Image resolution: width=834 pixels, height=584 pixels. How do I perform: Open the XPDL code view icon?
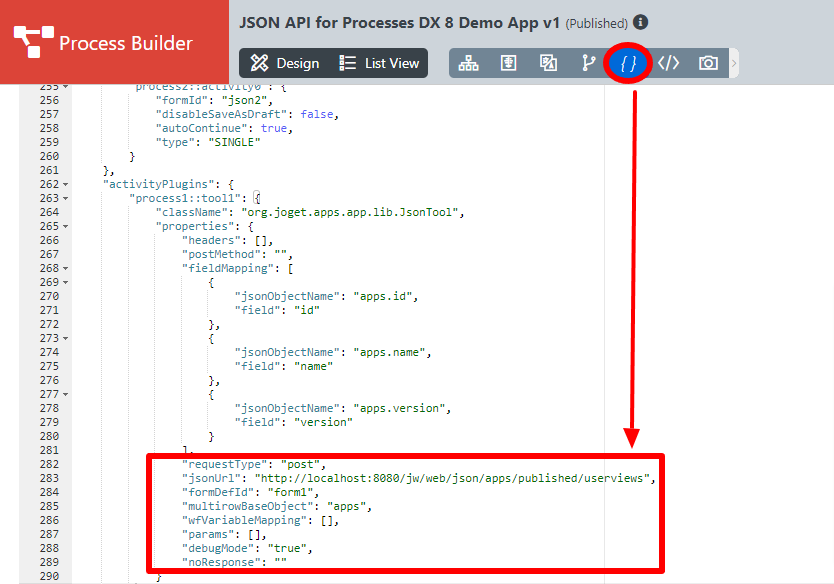(669, 63)
